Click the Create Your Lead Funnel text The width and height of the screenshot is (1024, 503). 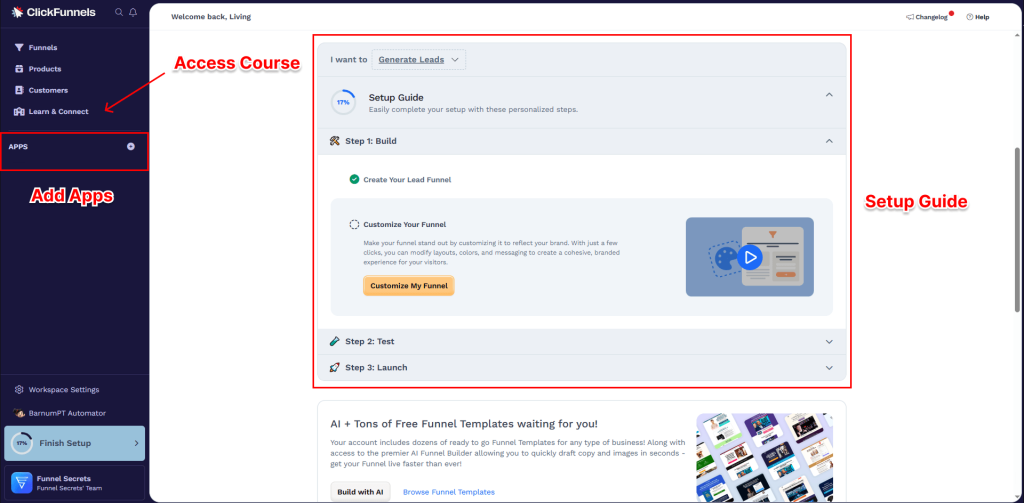coord(408,179)
